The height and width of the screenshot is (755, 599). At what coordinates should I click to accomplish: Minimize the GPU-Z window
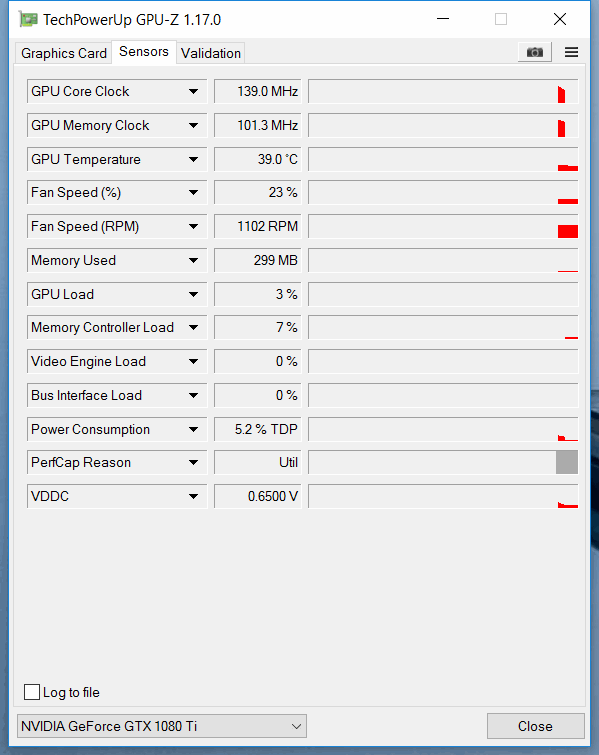[443, 19]
